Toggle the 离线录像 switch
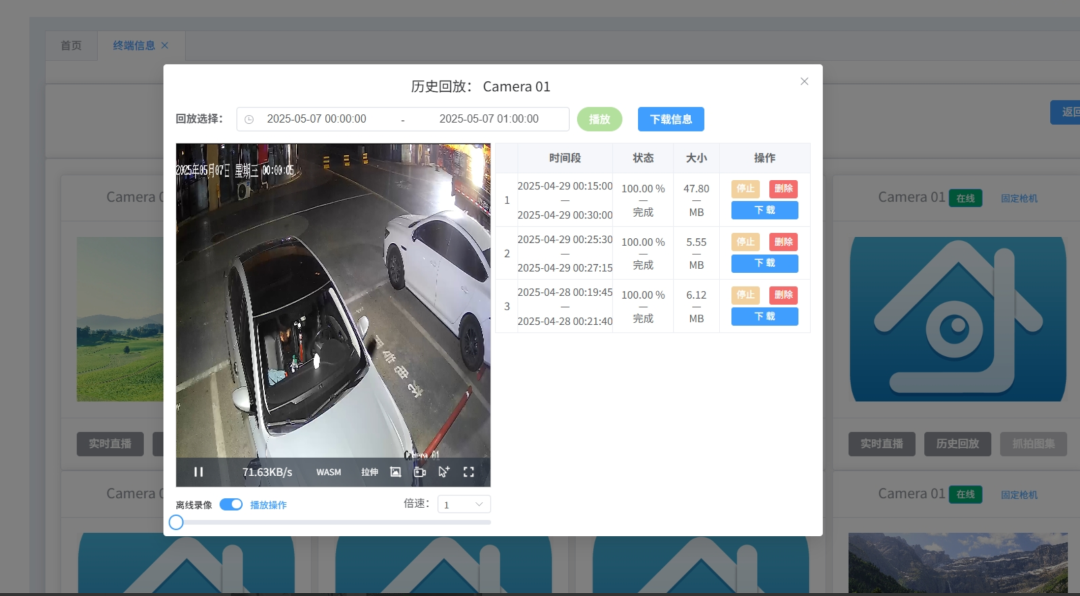 (231, 505)
